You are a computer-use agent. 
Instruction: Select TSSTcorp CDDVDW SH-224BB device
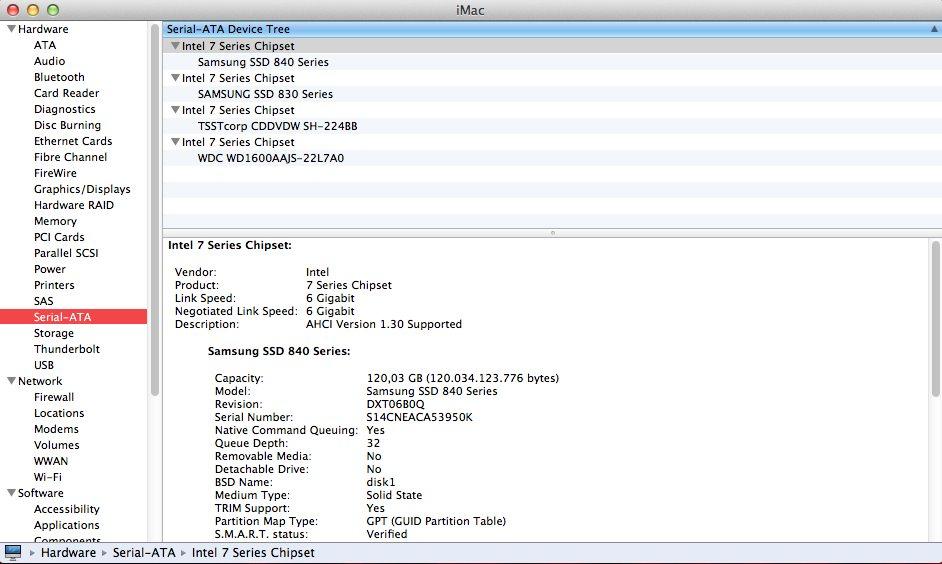278,126
